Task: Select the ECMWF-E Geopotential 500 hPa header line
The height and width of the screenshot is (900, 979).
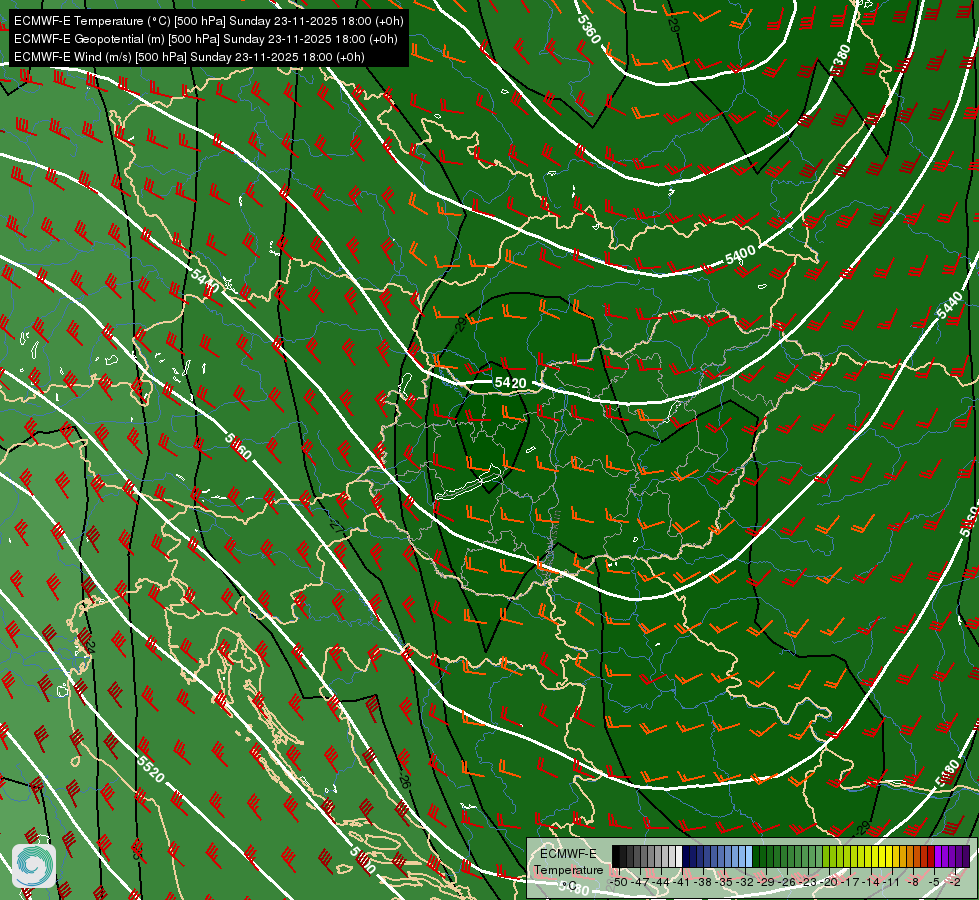Action: tap(205, 39)
